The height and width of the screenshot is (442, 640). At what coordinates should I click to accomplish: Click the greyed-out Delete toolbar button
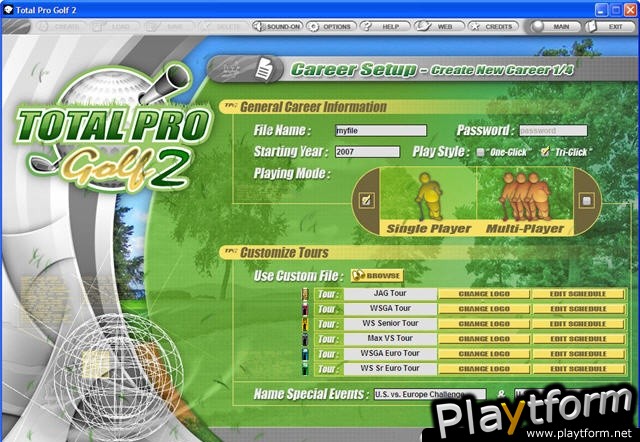click(x=223, y=27)
